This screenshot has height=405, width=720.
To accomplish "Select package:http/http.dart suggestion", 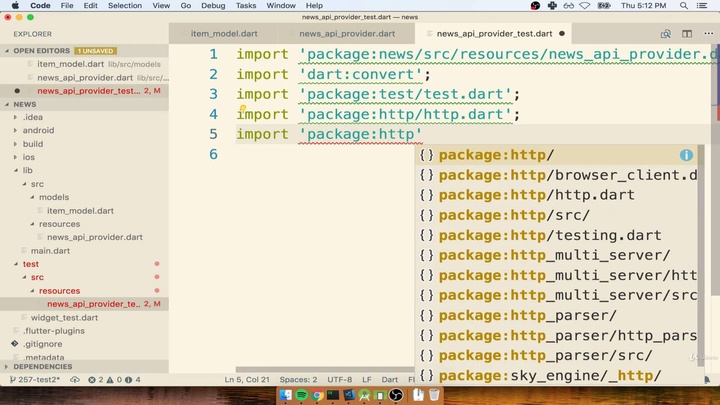I will point(536,195).
